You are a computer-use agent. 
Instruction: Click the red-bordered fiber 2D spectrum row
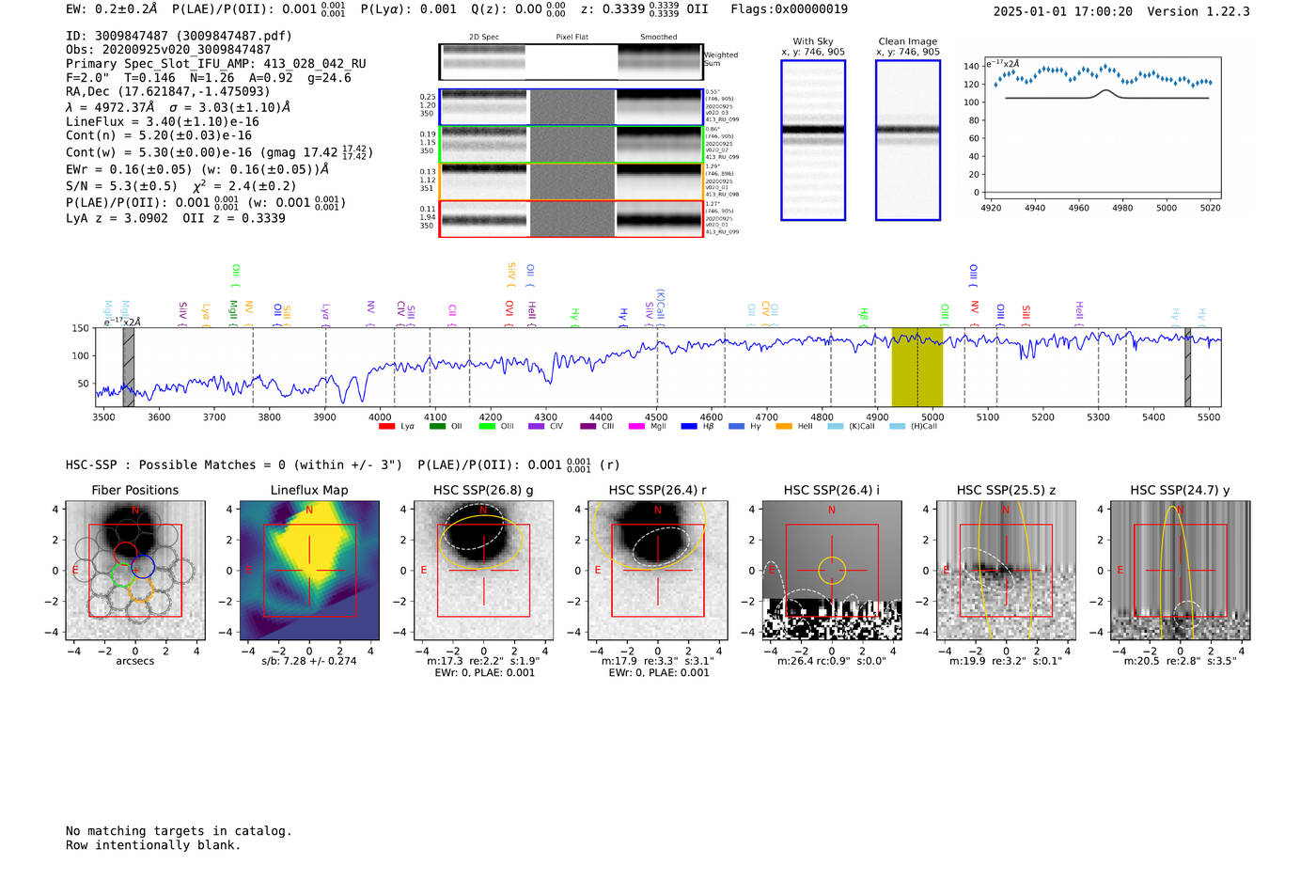tap(571, 219)
